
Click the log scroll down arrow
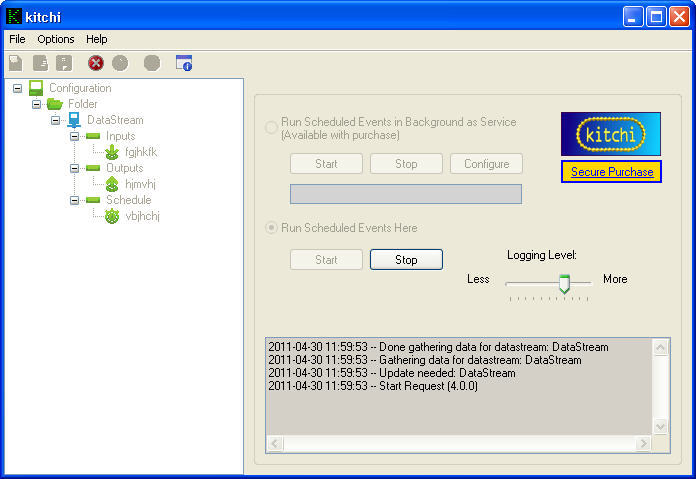[x=660, y=427]
